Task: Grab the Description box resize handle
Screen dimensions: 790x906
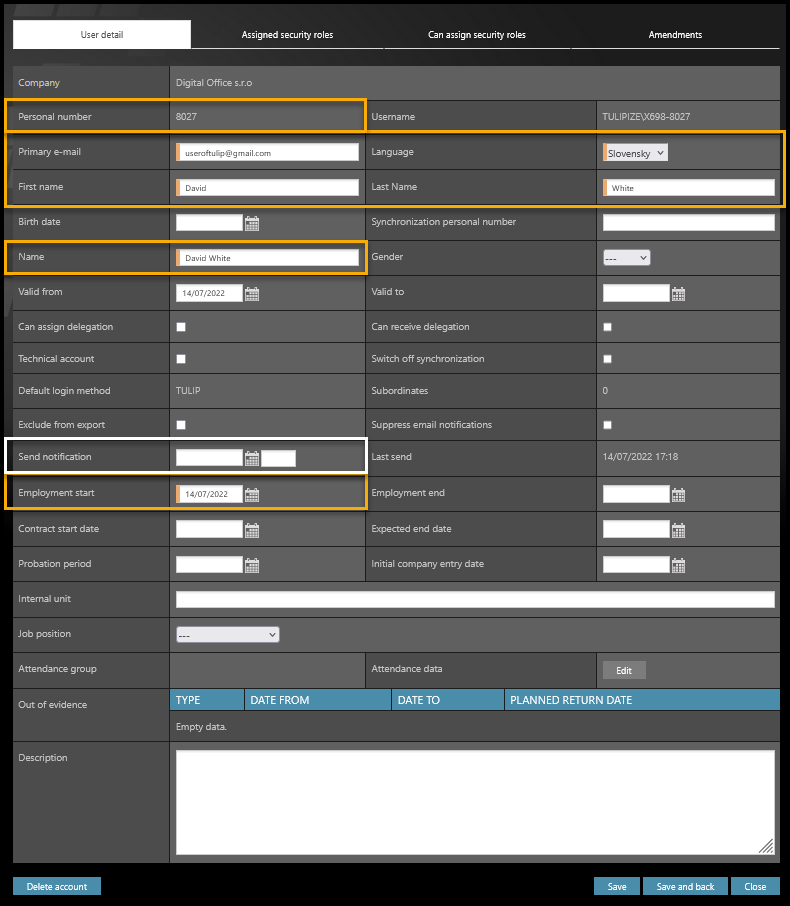Action: 766,846
